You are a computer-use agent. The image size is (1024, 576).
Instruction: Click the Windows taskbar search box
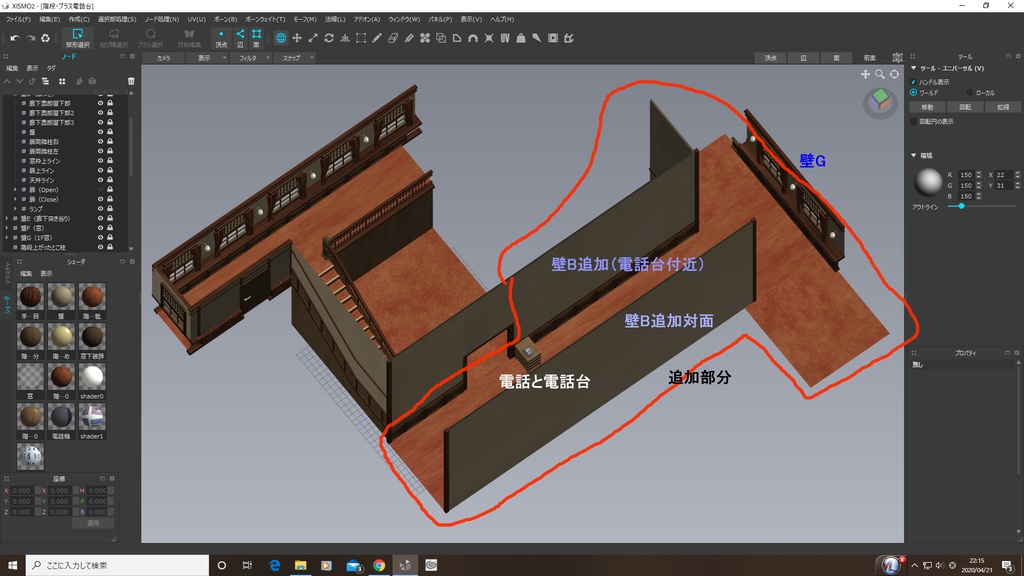click(118, 565)
